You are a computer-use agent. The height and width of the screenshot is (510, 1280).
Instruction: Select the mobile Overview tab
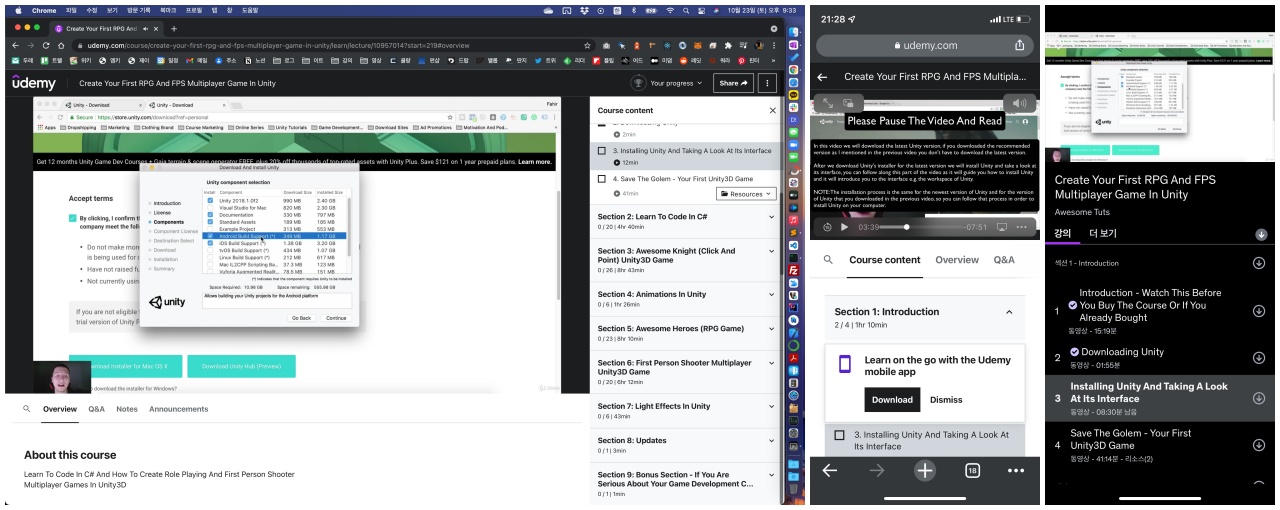point(957,260)
